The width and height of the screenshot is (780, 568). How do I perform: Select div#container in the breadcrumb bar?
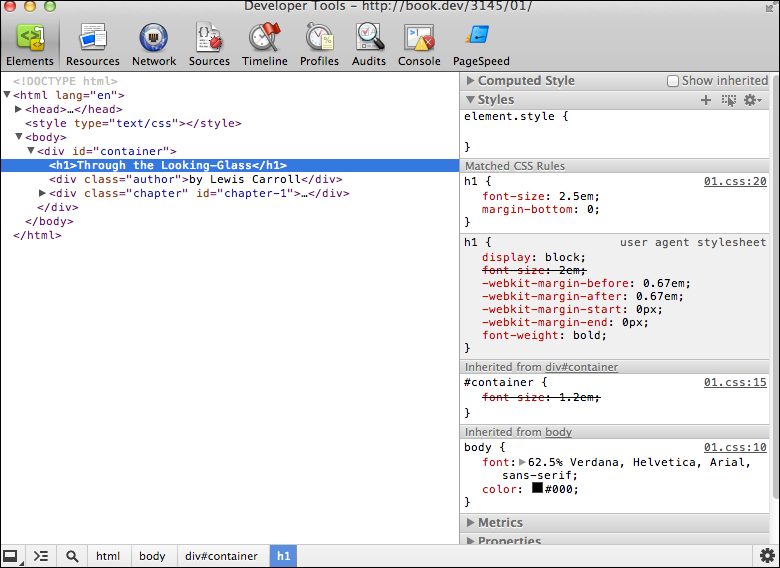(x=221, y=556)
